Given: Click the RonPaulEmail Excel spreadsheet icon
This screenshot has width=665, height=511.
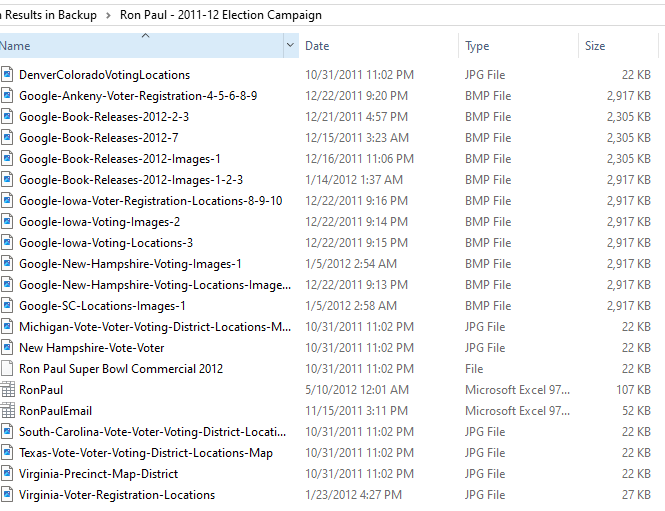Looking at the screenshot, I should click(7, 410).
